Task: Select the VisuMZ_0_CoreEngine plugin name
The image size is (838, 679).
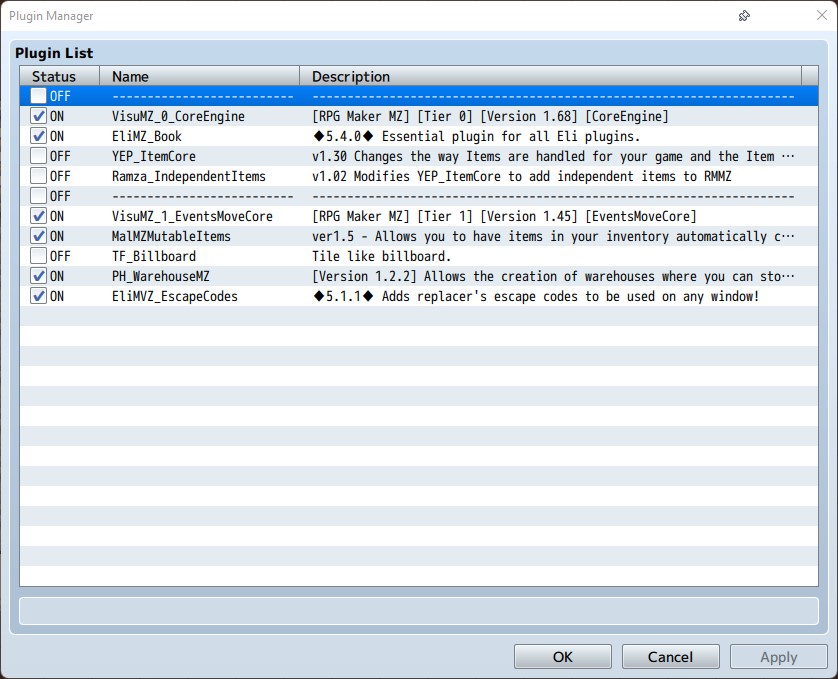Action: [x=179, y=116]
